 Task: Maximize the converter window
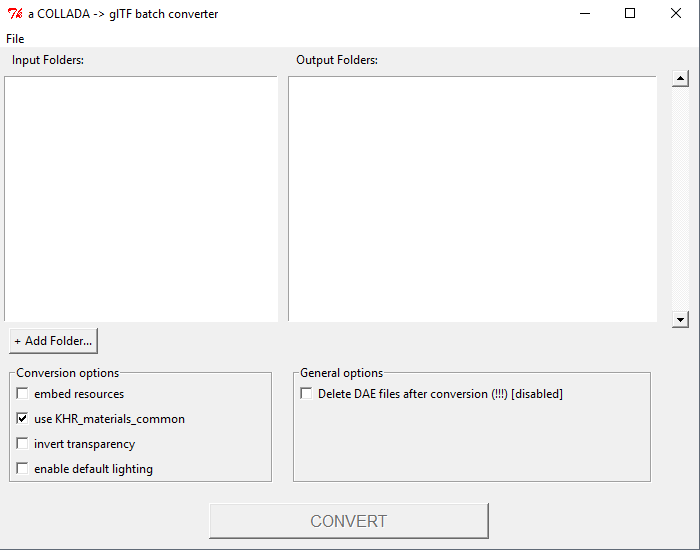630,13
